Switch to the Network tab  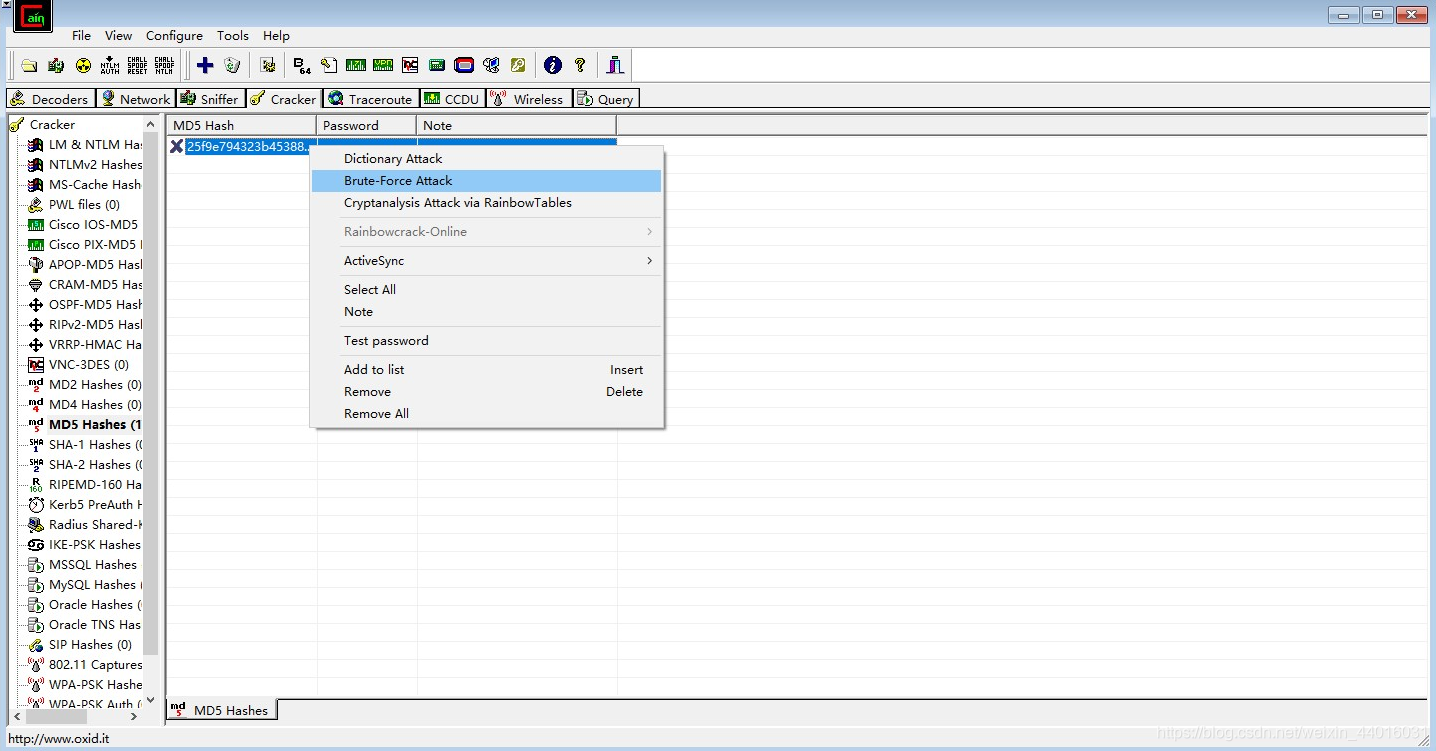[x=136, y=99]
